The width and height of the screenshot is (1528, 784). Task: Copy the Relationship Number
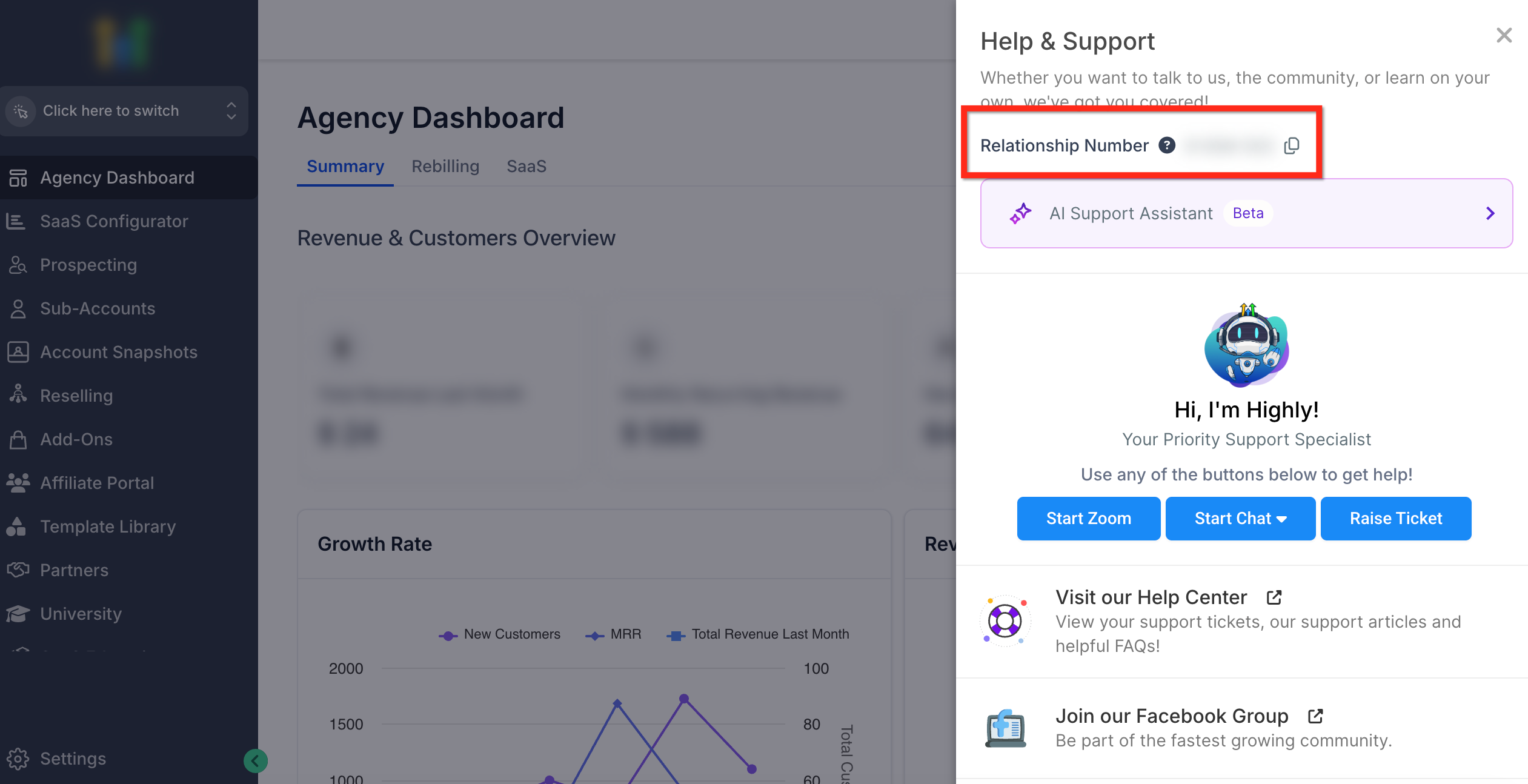click(x=1291, y=145)
